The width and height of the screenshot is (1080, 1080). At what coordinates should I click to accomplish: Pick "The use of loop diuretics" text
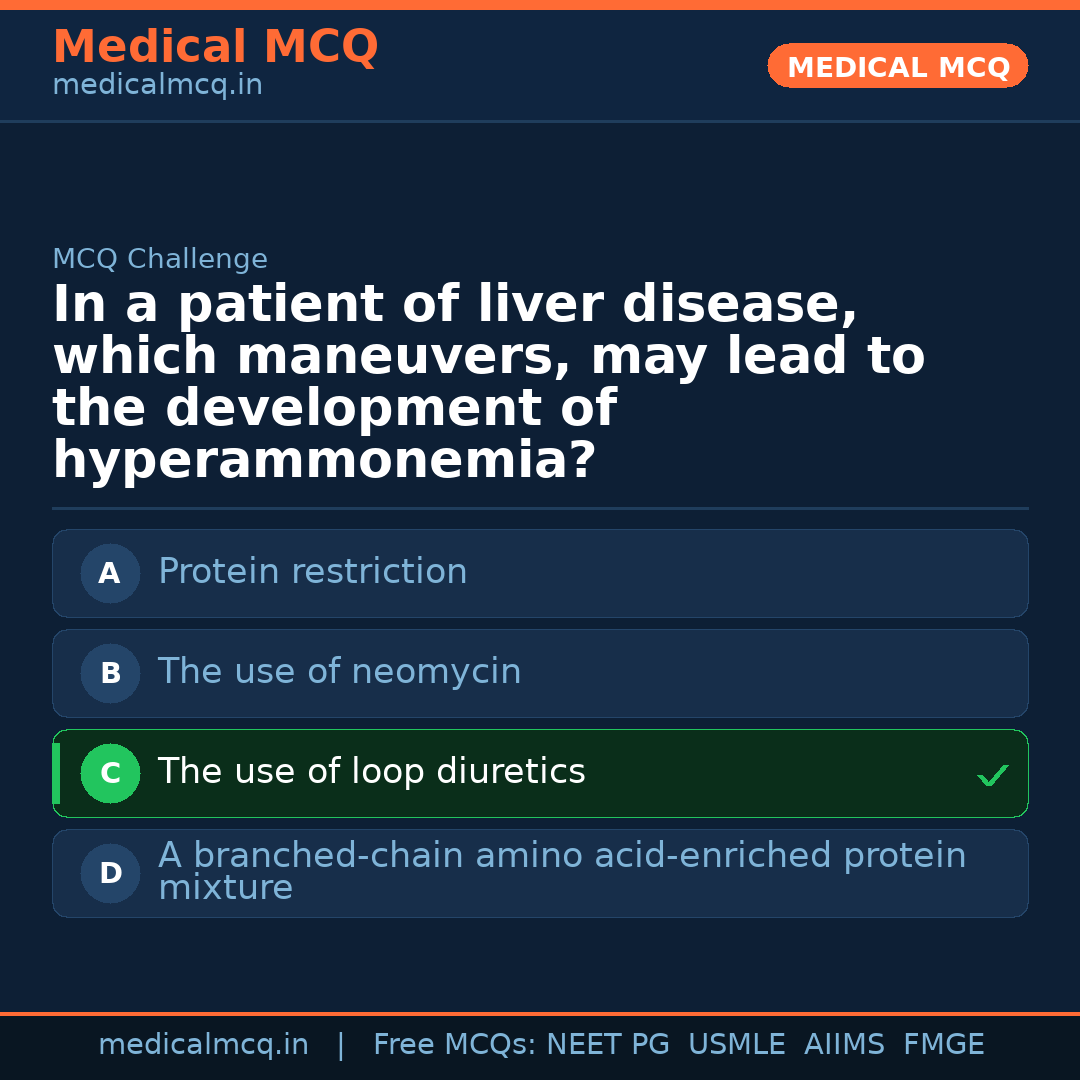click(371, 772)
